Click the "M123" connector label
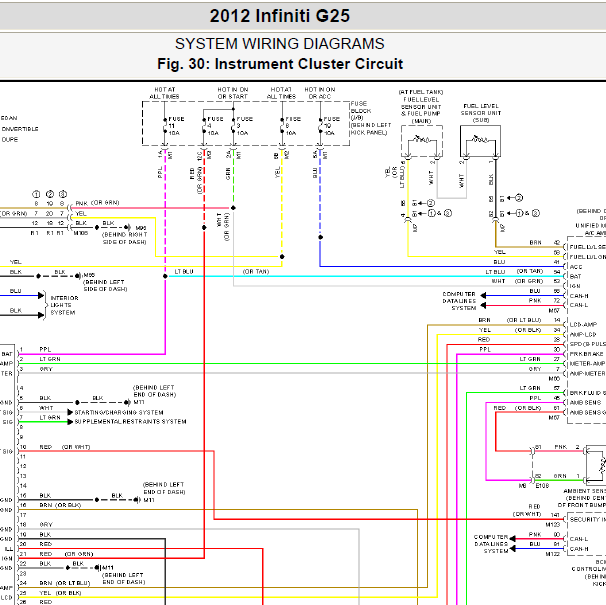606x605 pixels. tap(553, 525)
